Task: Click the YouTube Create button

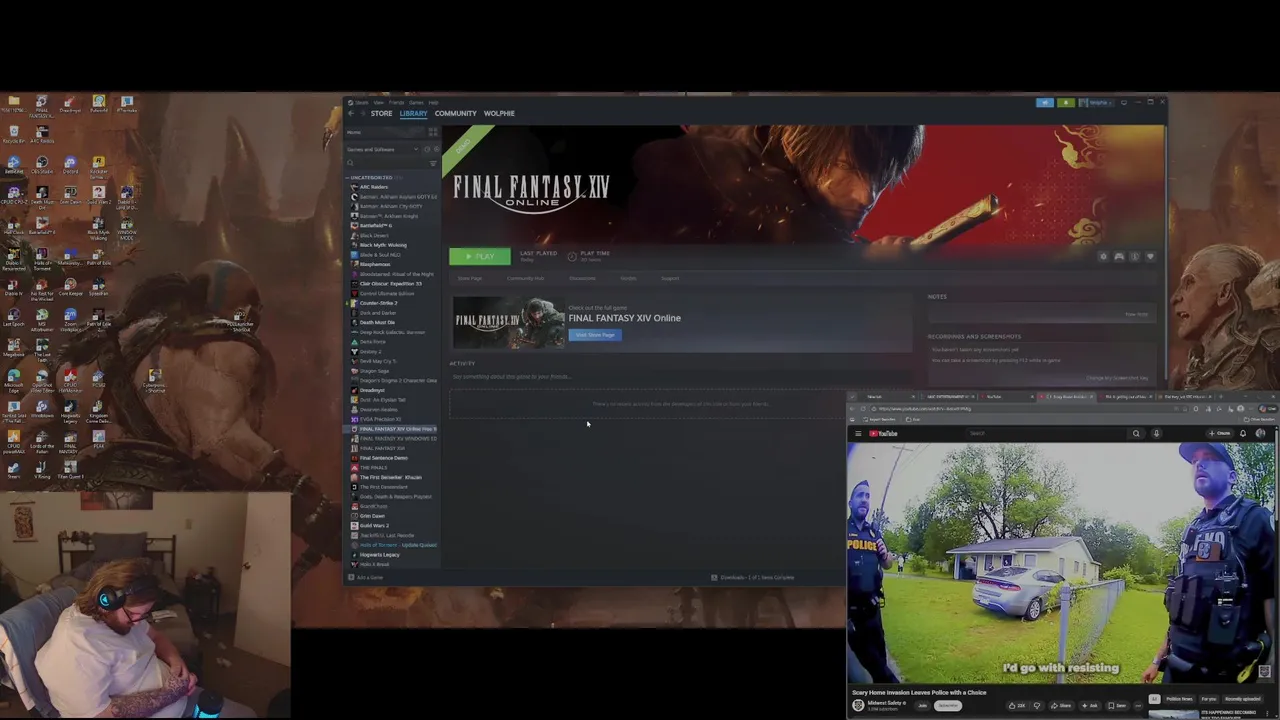Action: tap(1220, 433)
